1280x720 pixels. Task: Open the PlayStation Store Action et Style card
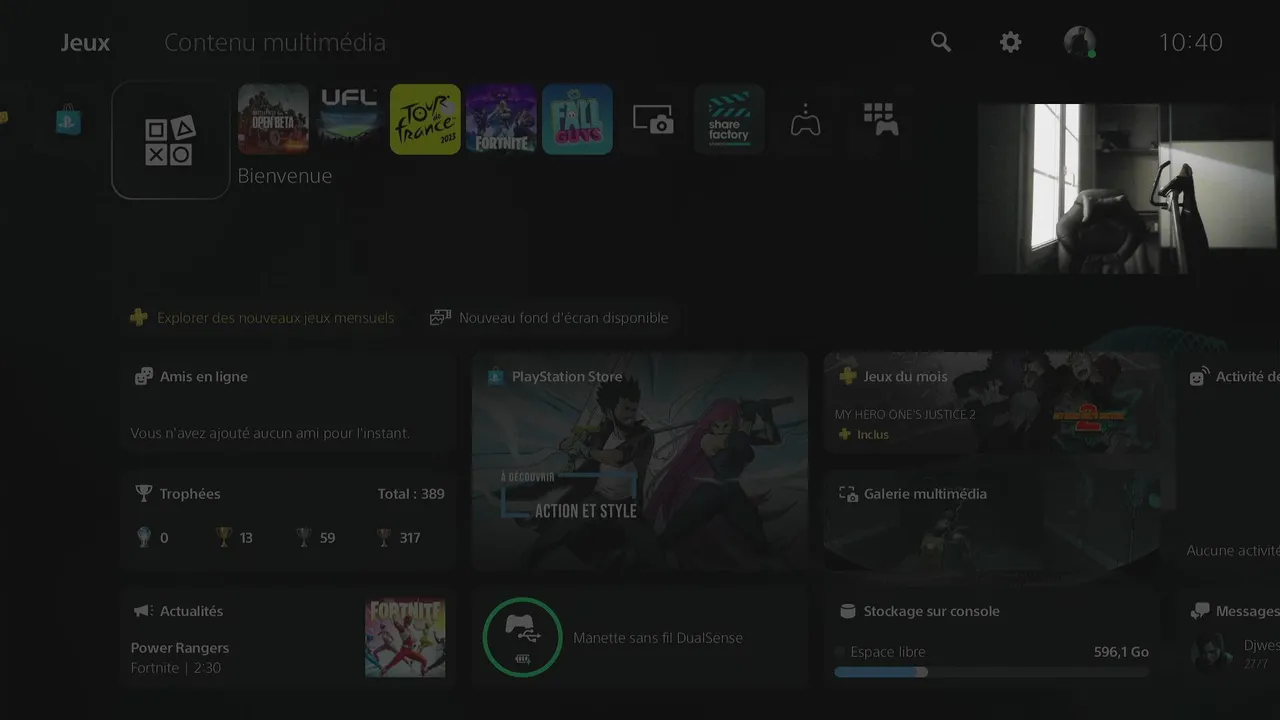(x=640, y=460)
